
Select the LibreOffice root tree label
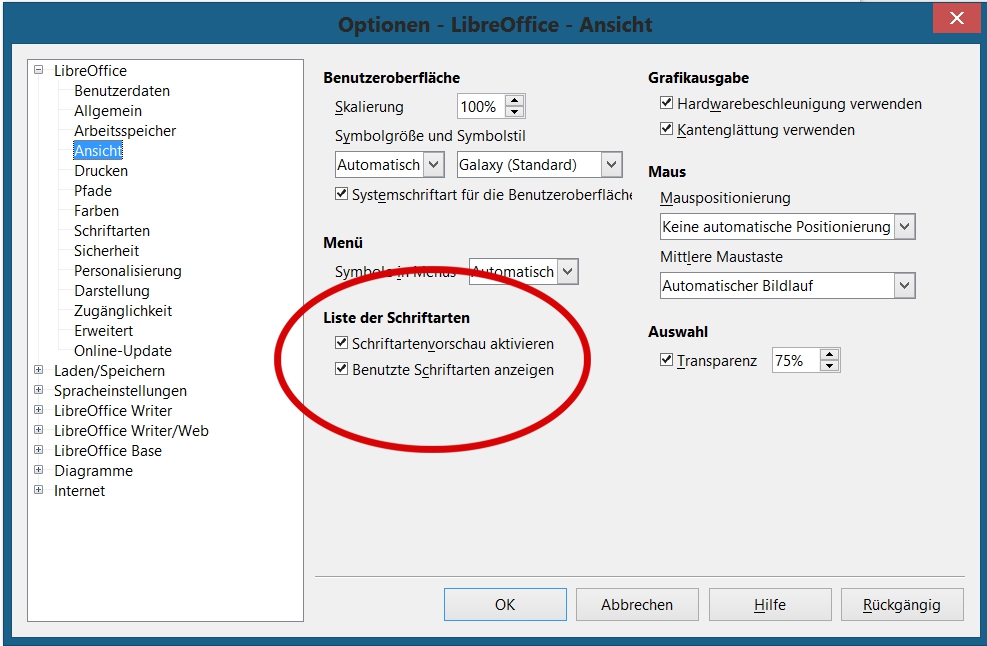(90, 71)
